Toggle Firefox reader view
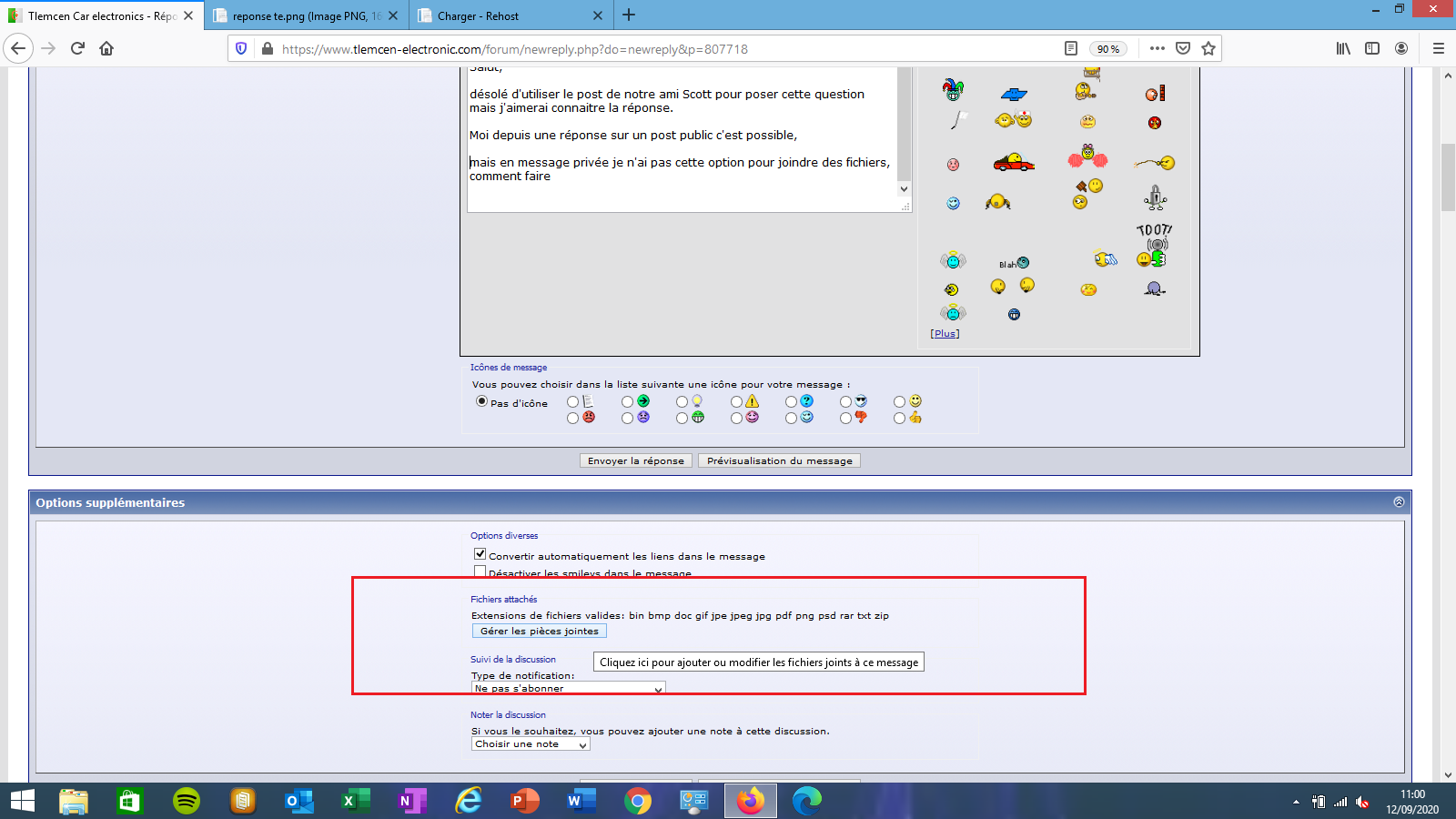 click(1071, 48)
